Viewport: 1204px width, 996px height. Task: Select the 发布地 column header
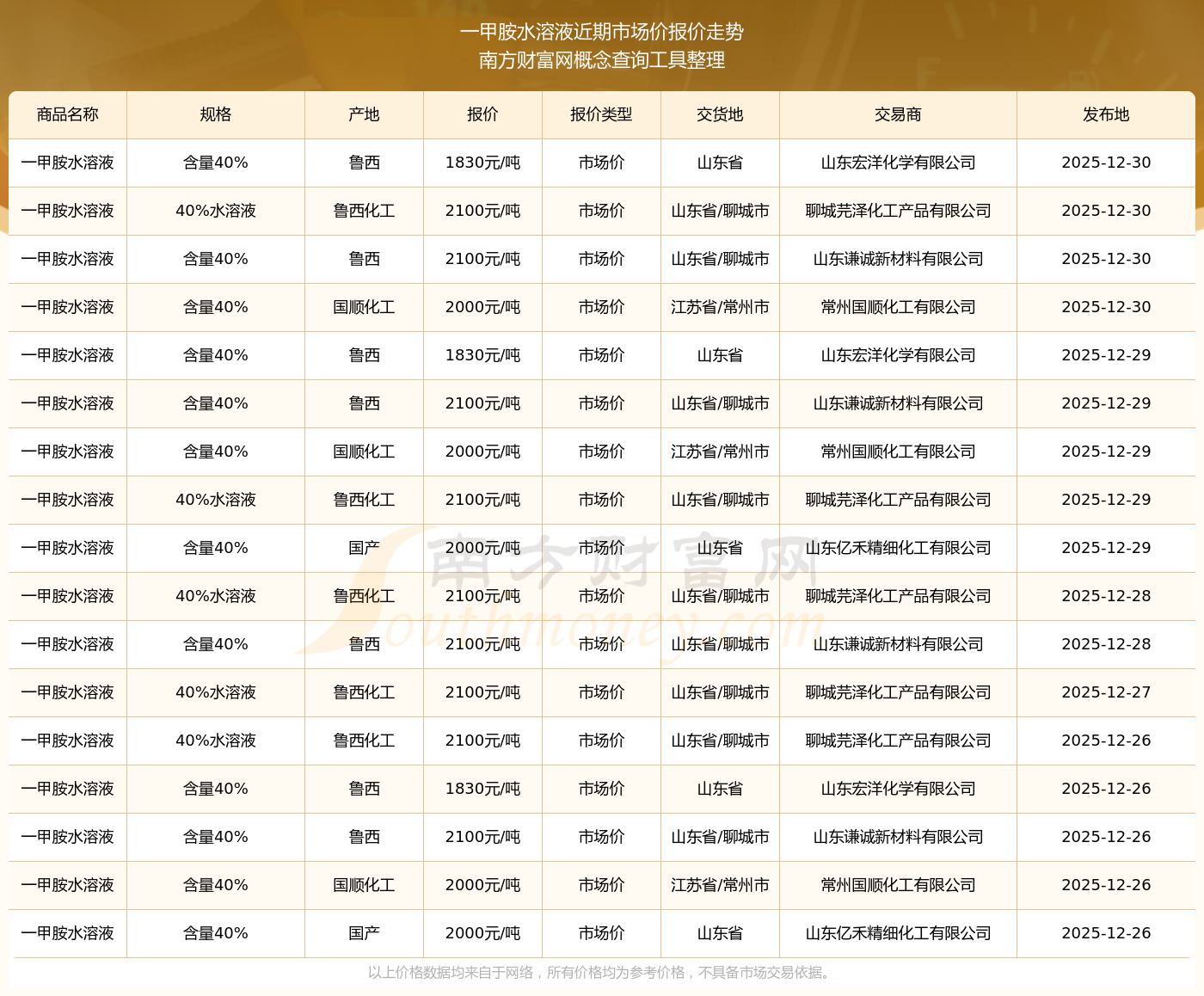(1106, 114)
